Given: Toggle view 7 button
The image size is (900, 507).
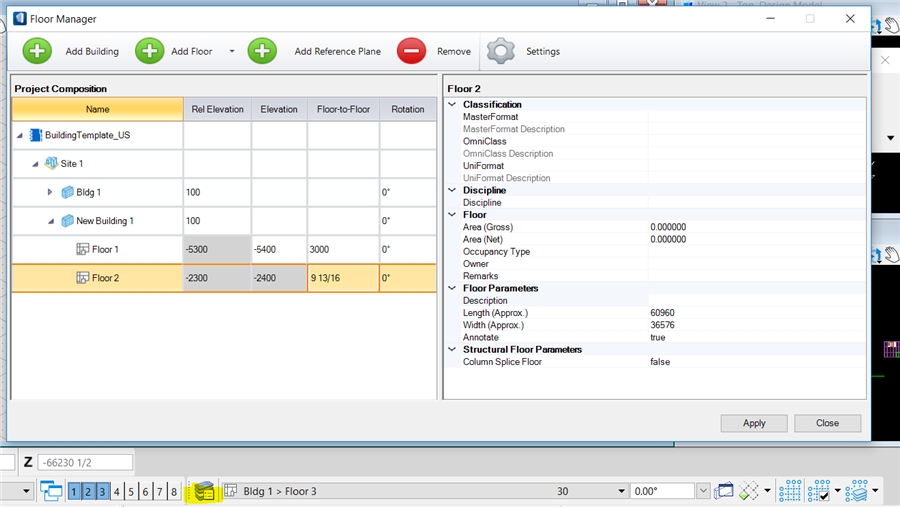Looking at the screenshot, I should click(160, 491).
